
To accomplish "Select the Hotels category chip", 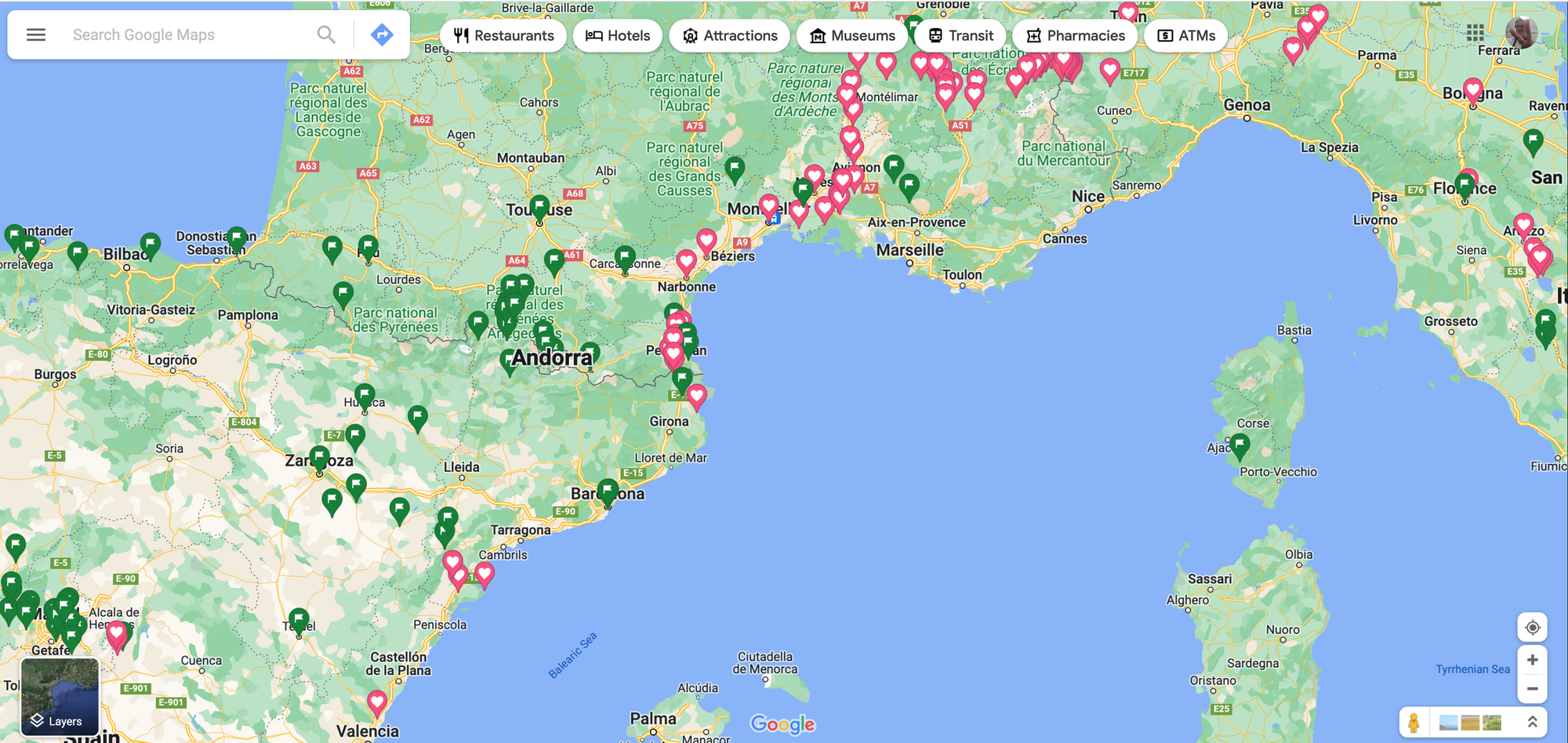I will [618, 35].
